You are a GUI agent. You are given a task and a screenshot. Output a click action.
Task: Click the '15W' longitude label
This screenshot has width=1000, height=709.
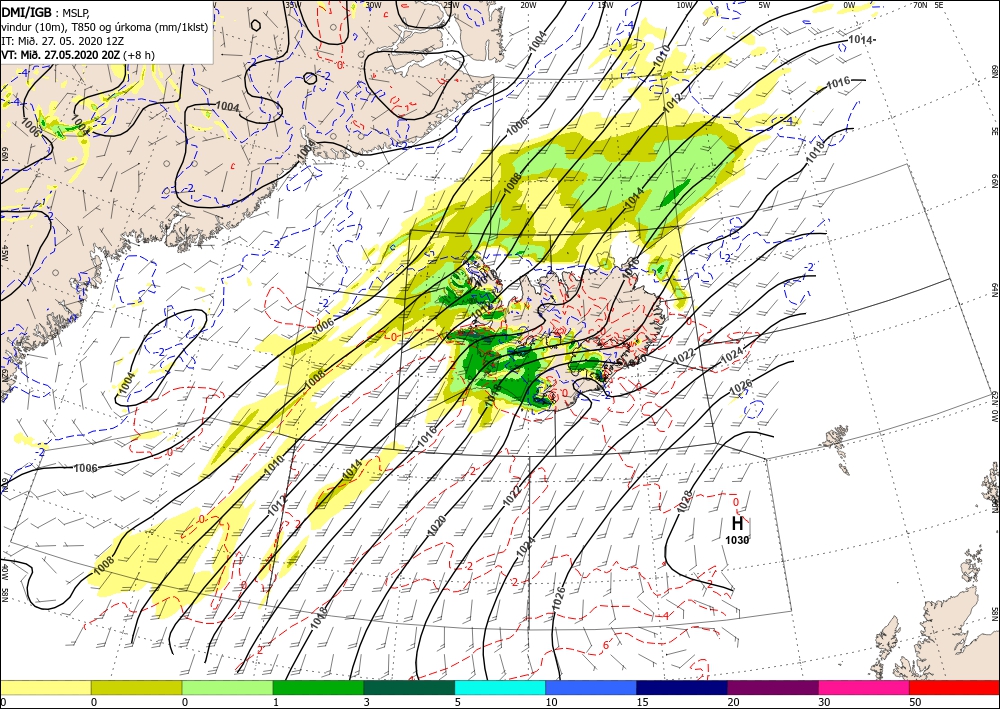[605, 5]
